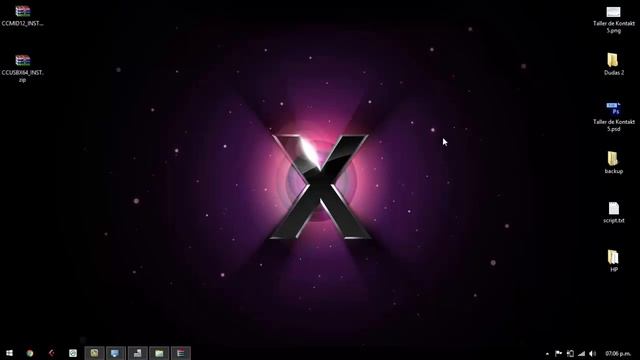Select the backup folder on the desktop
Screen dimensions: 640x360
(x=613, y=162)
